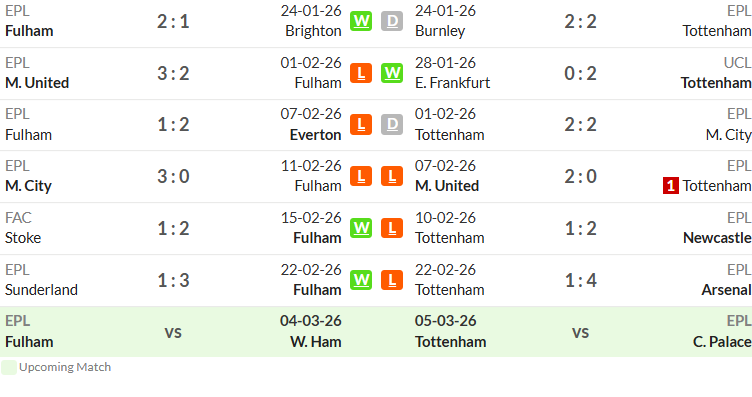Click the Stoke team name in FAC row
752x397 pixels.
point(23,238)
